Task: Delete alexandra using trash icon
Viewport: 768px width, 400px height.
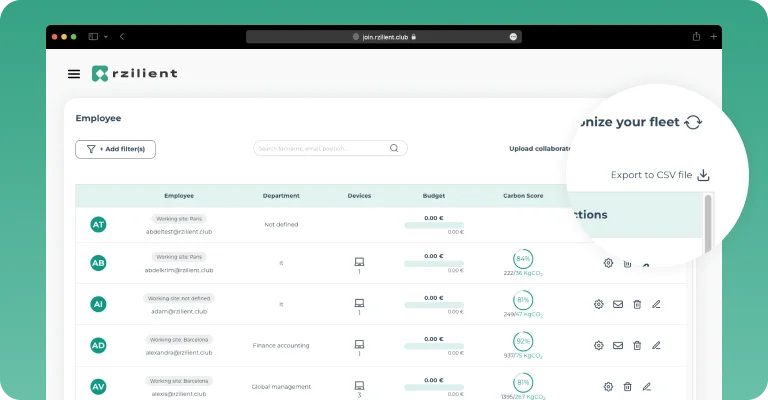Action: click(637, 345)
